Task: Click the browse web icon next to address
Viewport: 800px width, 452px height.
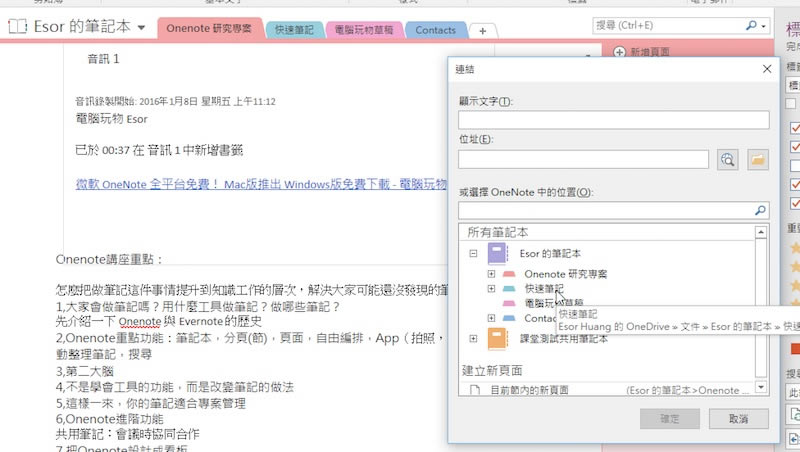Action: [x=728, y=160]
